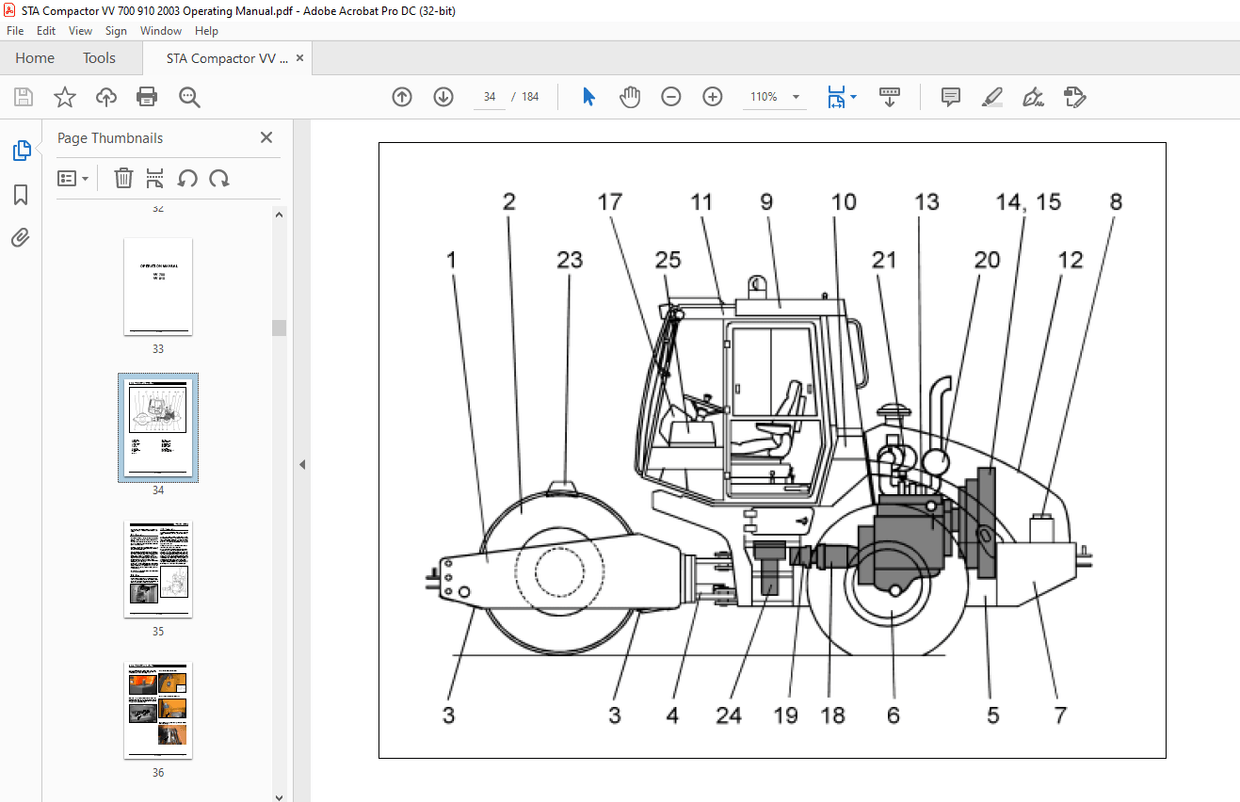Click the Print icon
This screenshot has height=802, width=1240.
click(x=147, y=96)
